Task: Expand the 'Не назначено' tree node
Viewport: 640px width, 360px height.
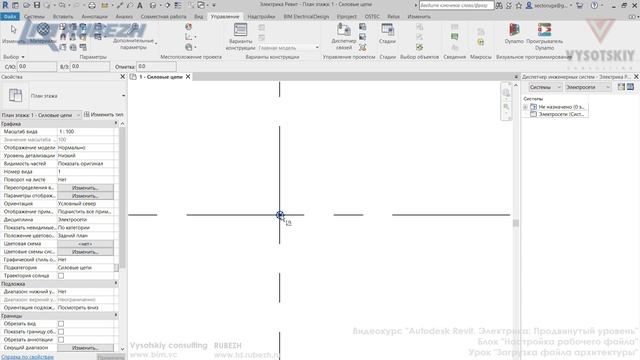Action: point(526,107)
